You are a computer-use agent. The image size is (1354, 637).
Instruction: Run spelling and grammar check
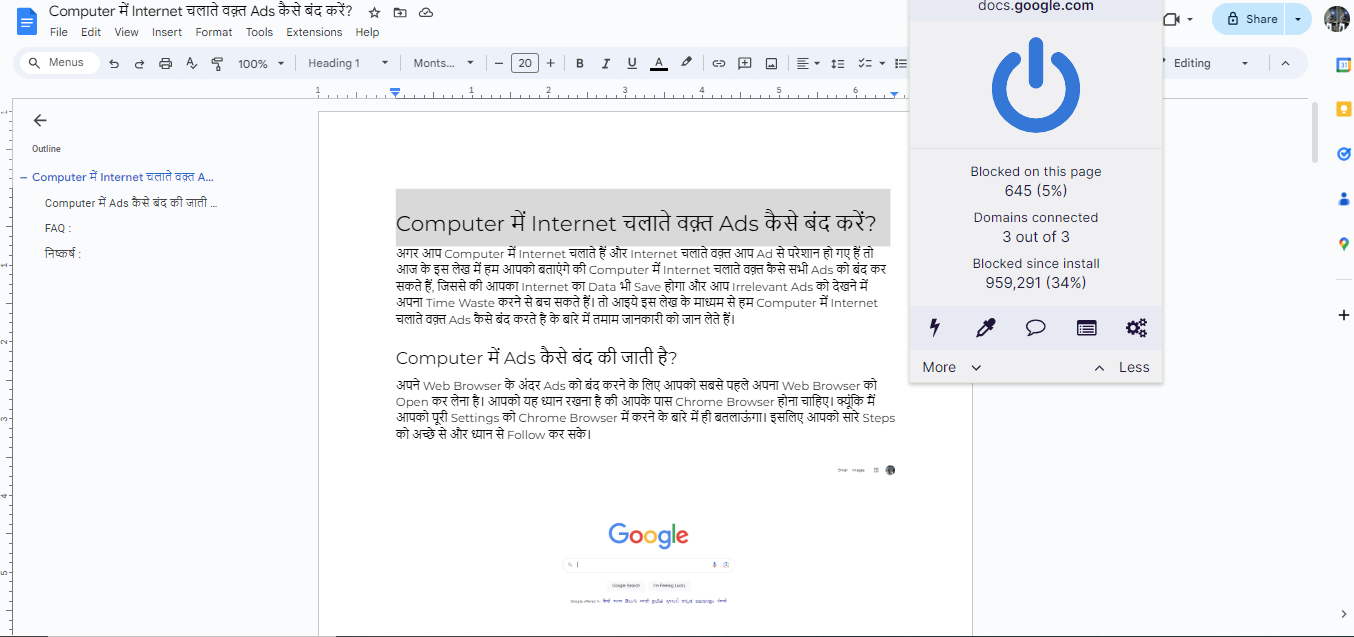tap(192, 63)
